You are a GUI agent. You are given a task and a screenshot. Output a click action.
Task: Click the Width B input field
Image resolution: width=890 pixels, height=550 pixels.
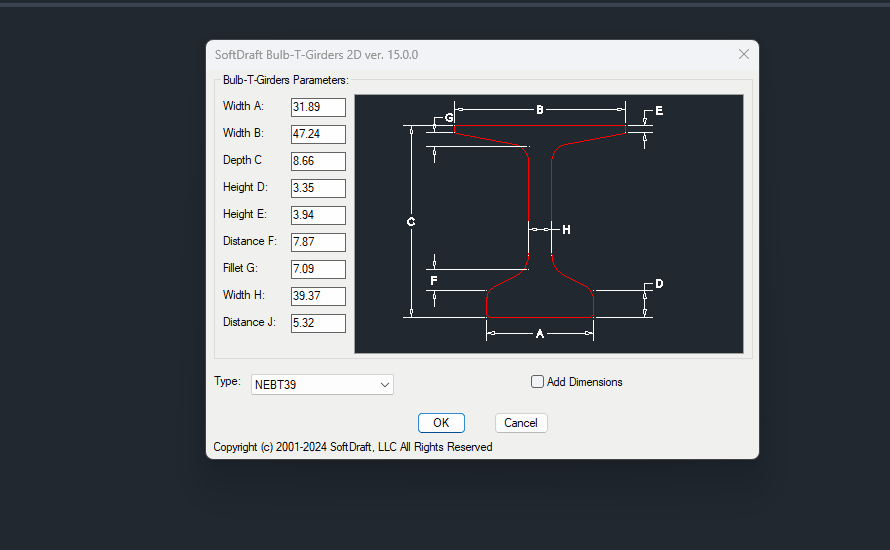point(318,134)
